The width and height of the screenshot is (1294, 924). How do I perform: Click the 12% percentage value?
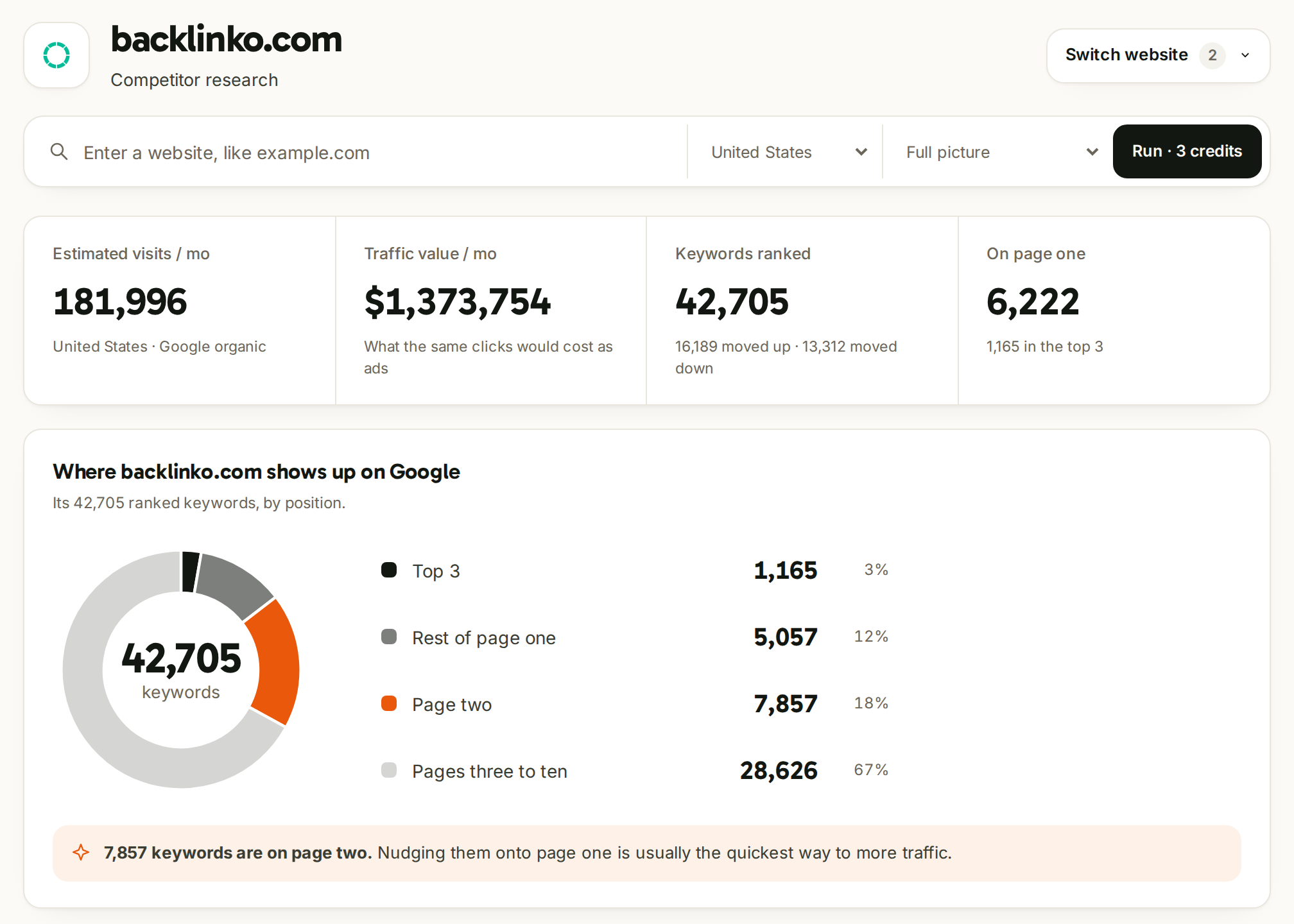[x=871, y=636]
